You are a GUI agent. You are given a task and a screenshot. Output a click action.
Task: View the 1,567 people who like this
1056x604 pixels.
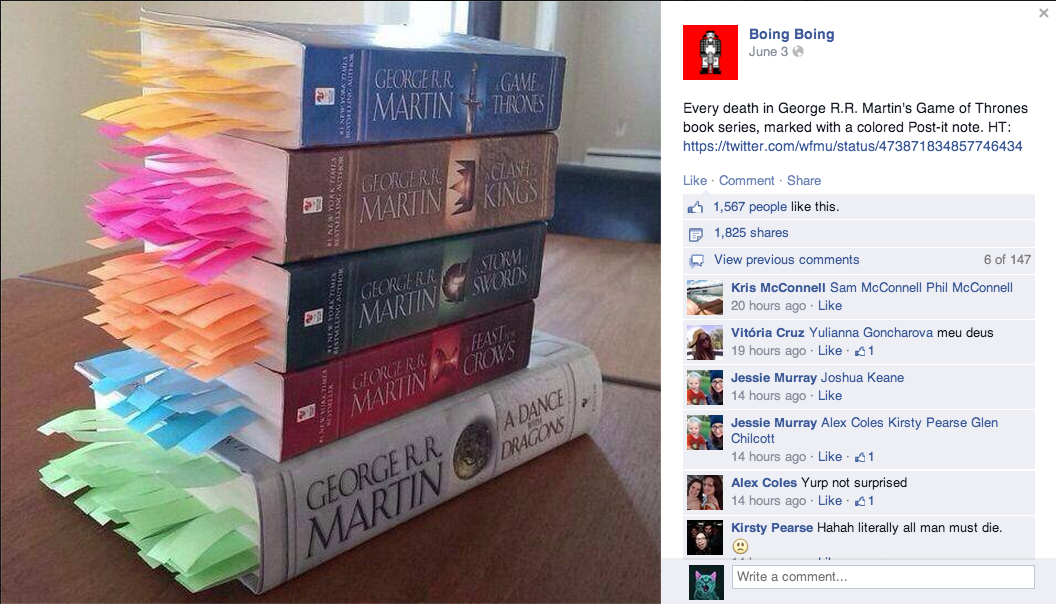[x=750, y=207]
